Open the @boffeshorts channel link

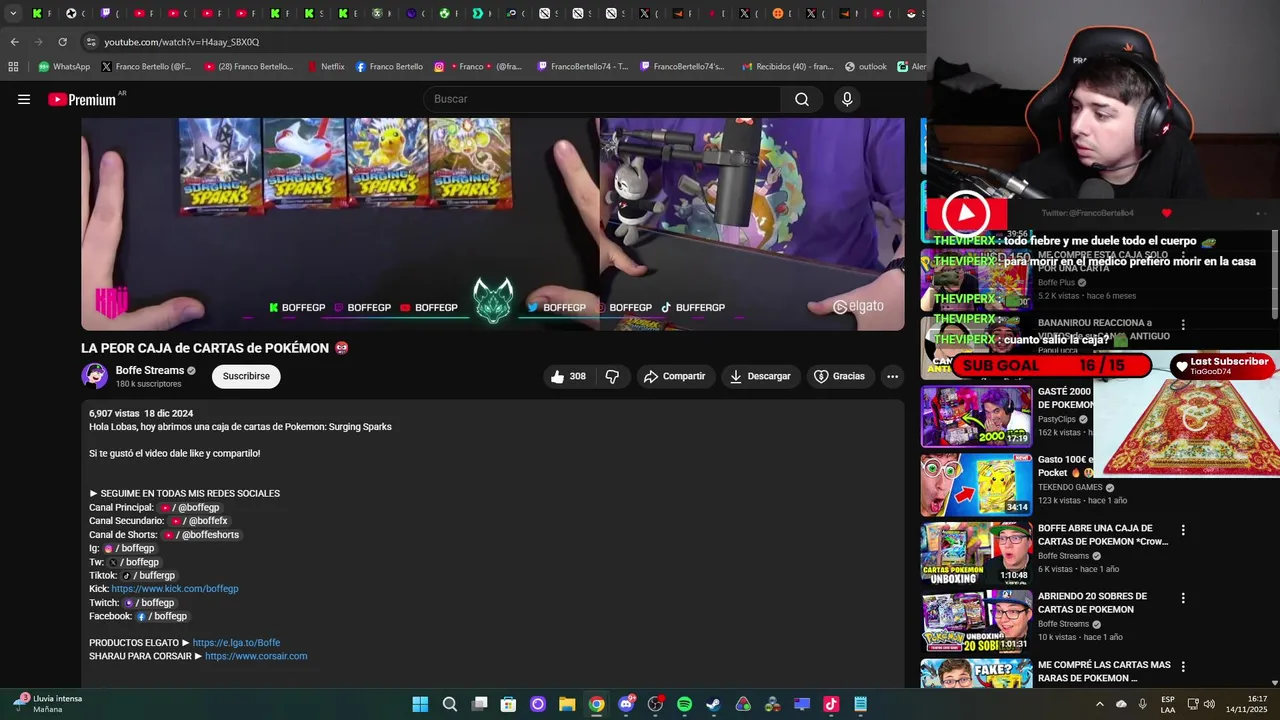pos(202,535)
